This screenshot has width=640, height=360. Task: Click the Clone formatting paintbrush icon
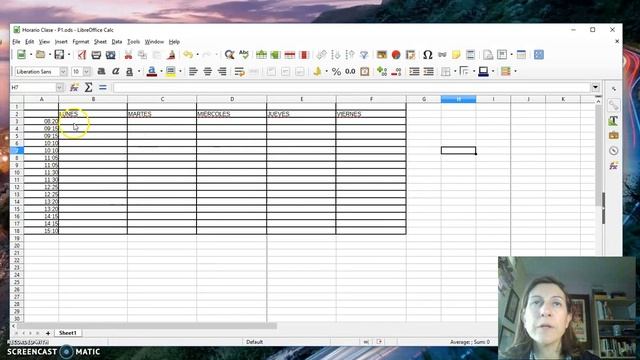coord(171,55)
